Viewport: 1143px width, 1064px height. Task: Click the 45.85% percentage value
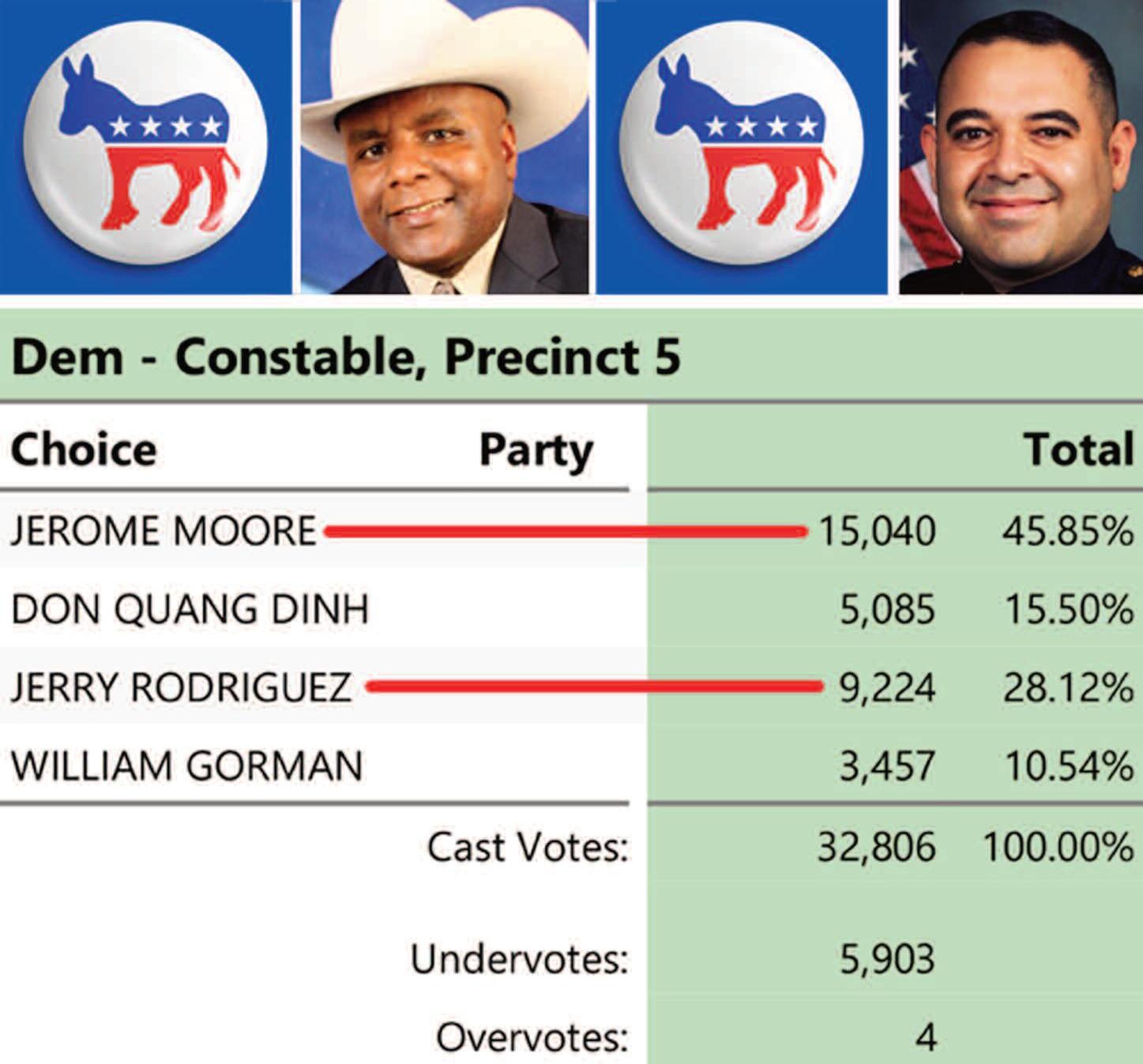(1069, 531)
